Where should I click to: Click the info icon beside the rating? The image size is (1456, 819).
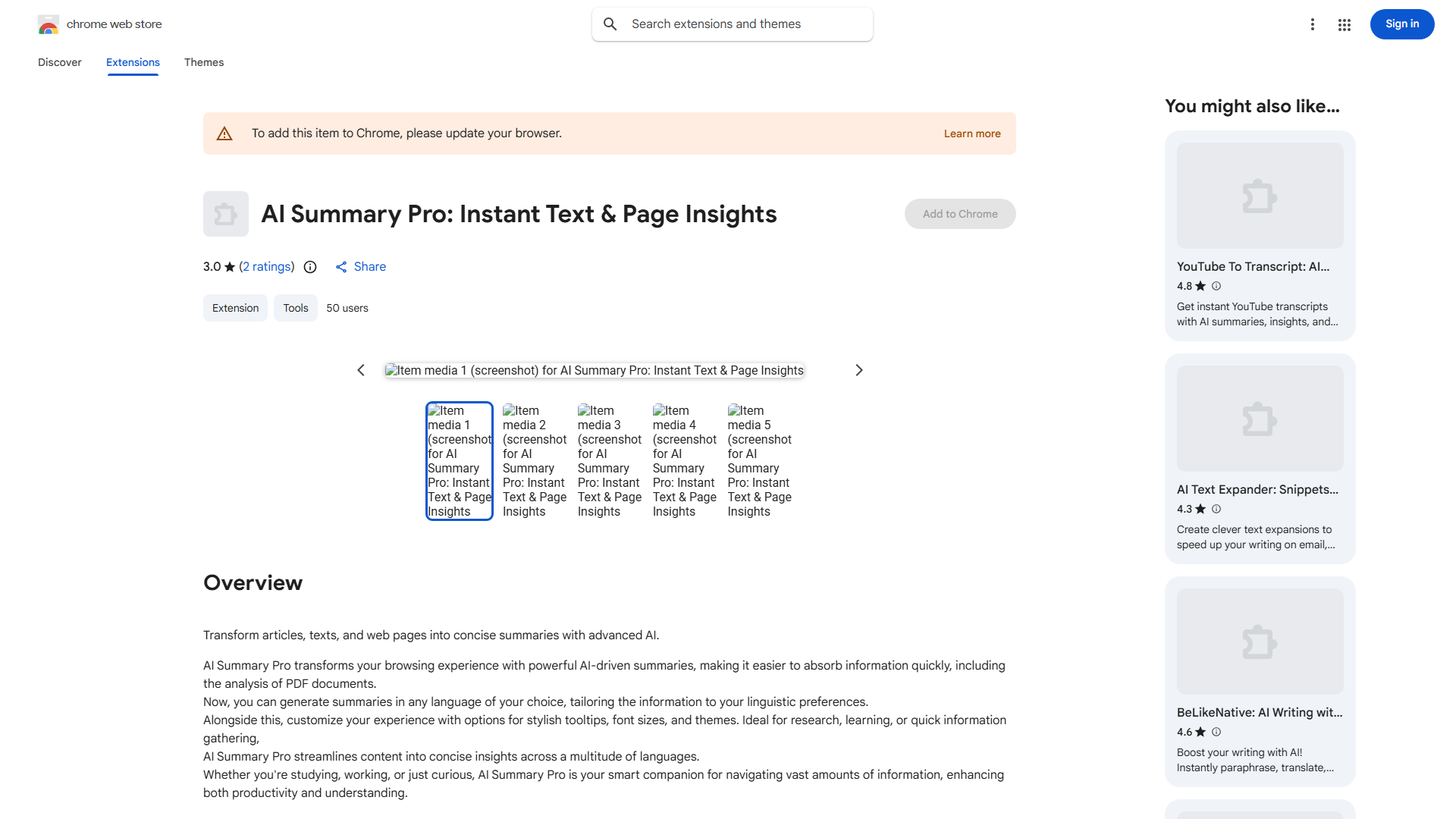coord(310,267)
